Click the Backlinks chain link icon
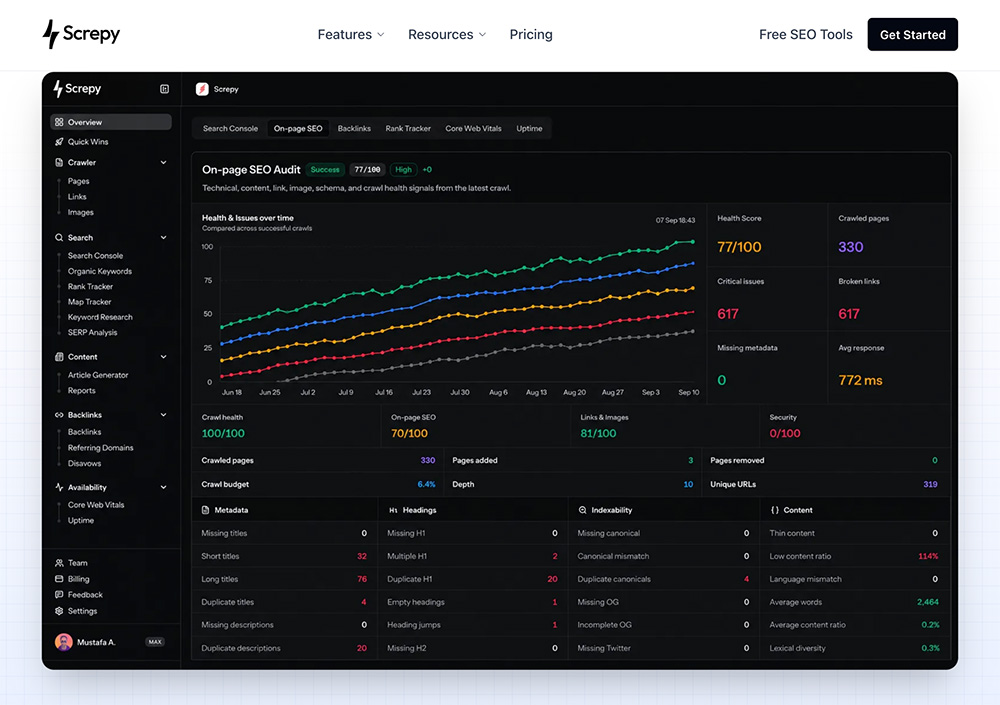 click(x=59, y=415)
